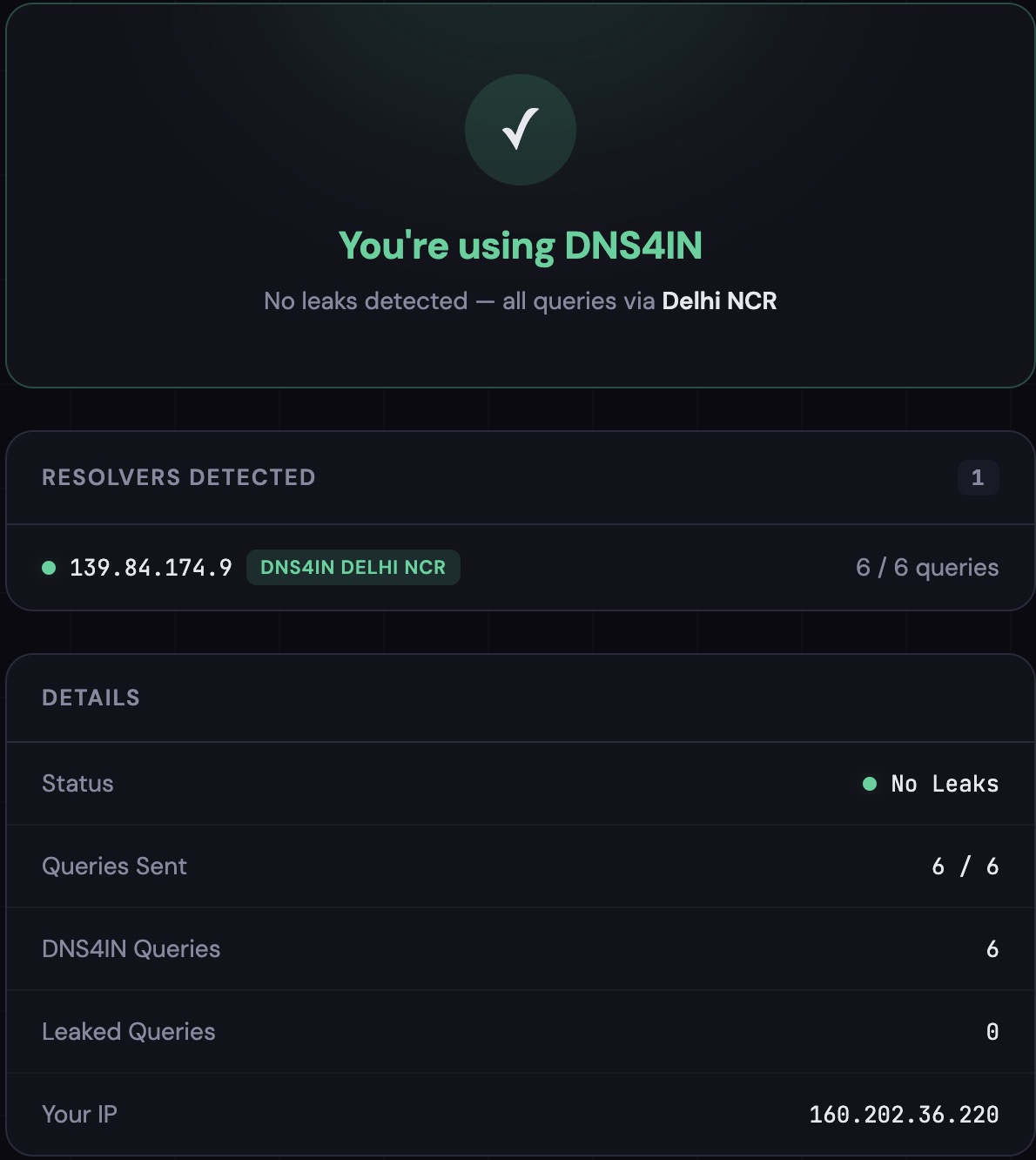1036x1160 pixels.
Task: Click the 6 / 6 queries progress counter
Action: [x=928, y=567]
